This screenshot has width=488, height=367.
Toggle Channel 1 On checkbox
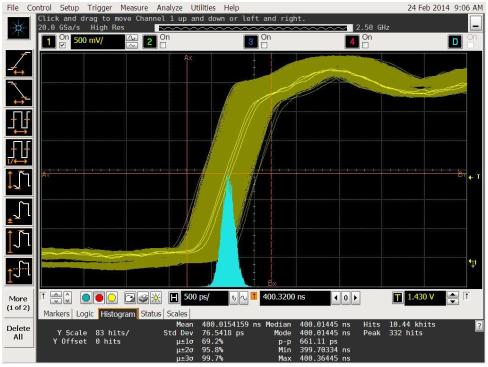[x=63, y=45]
